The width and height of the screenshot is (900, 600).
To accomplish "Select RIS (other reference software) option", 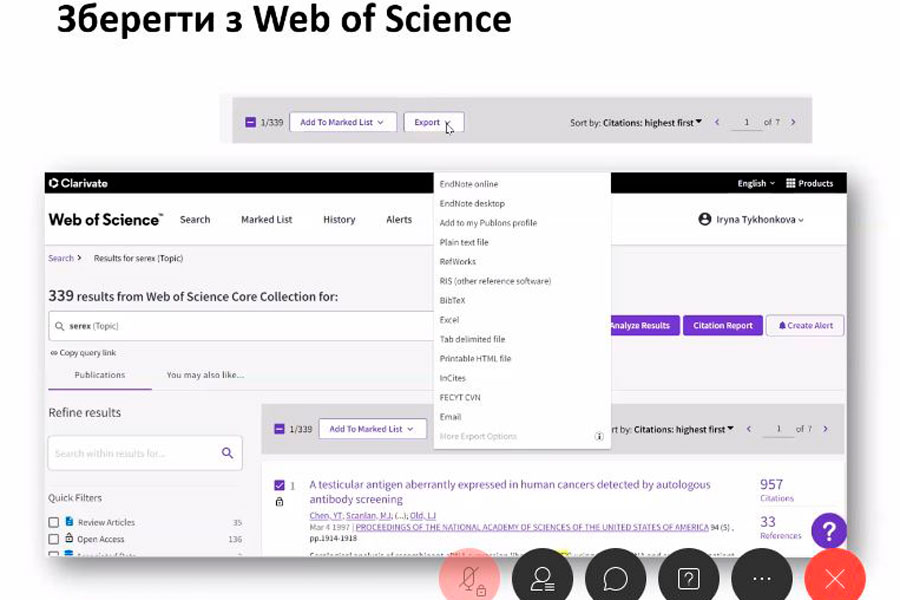I will [x=495, y=281].
